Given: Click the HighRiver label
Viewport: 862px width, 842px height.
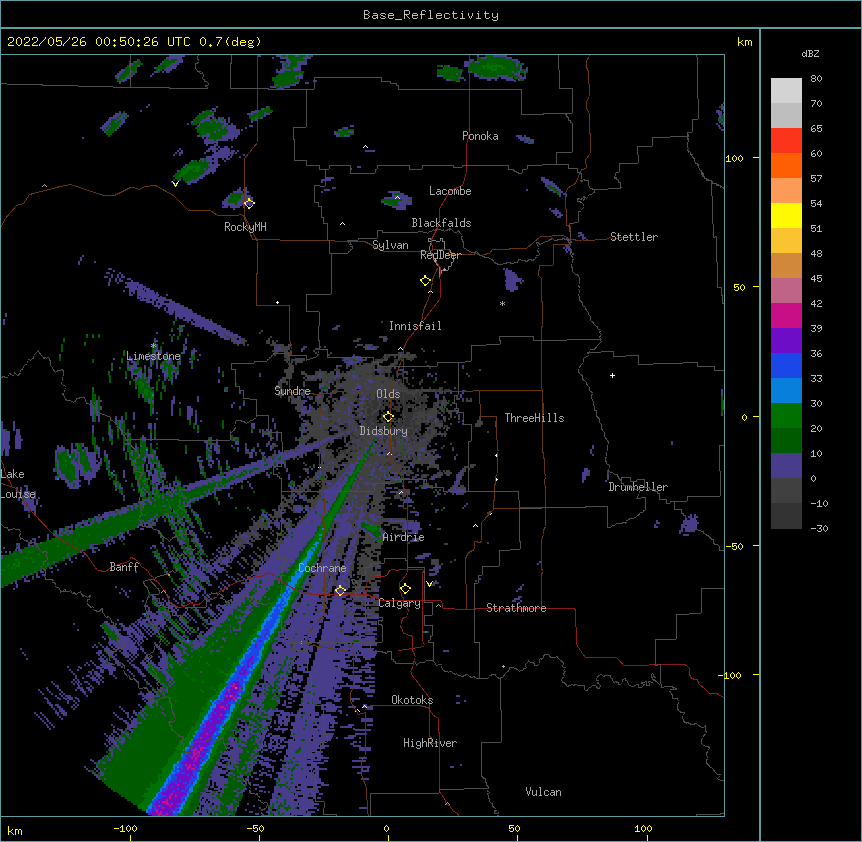Looking at the screenshot, I should (430, 743).
